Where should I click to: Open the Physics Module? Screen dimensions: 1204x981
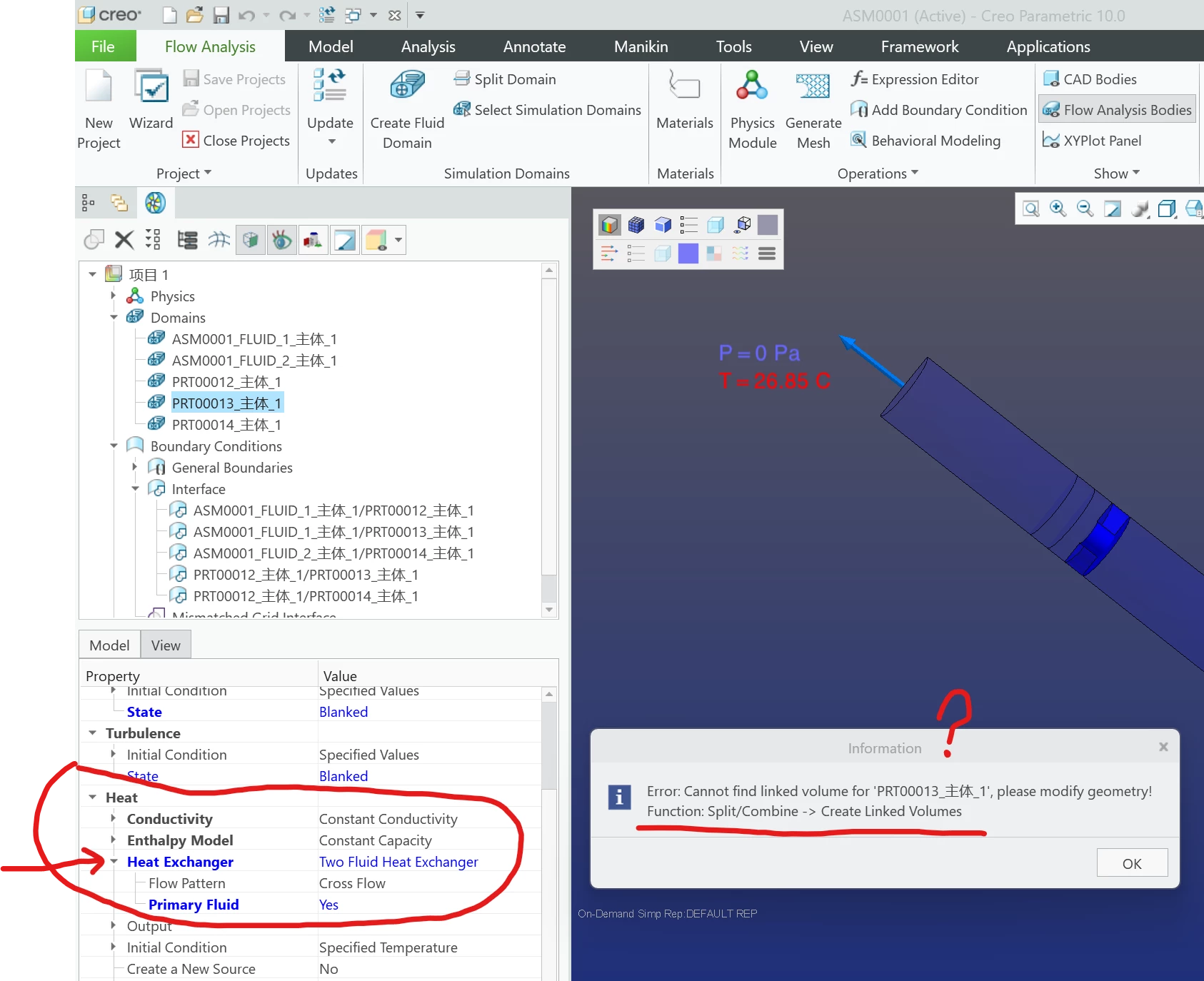(752, 109)
